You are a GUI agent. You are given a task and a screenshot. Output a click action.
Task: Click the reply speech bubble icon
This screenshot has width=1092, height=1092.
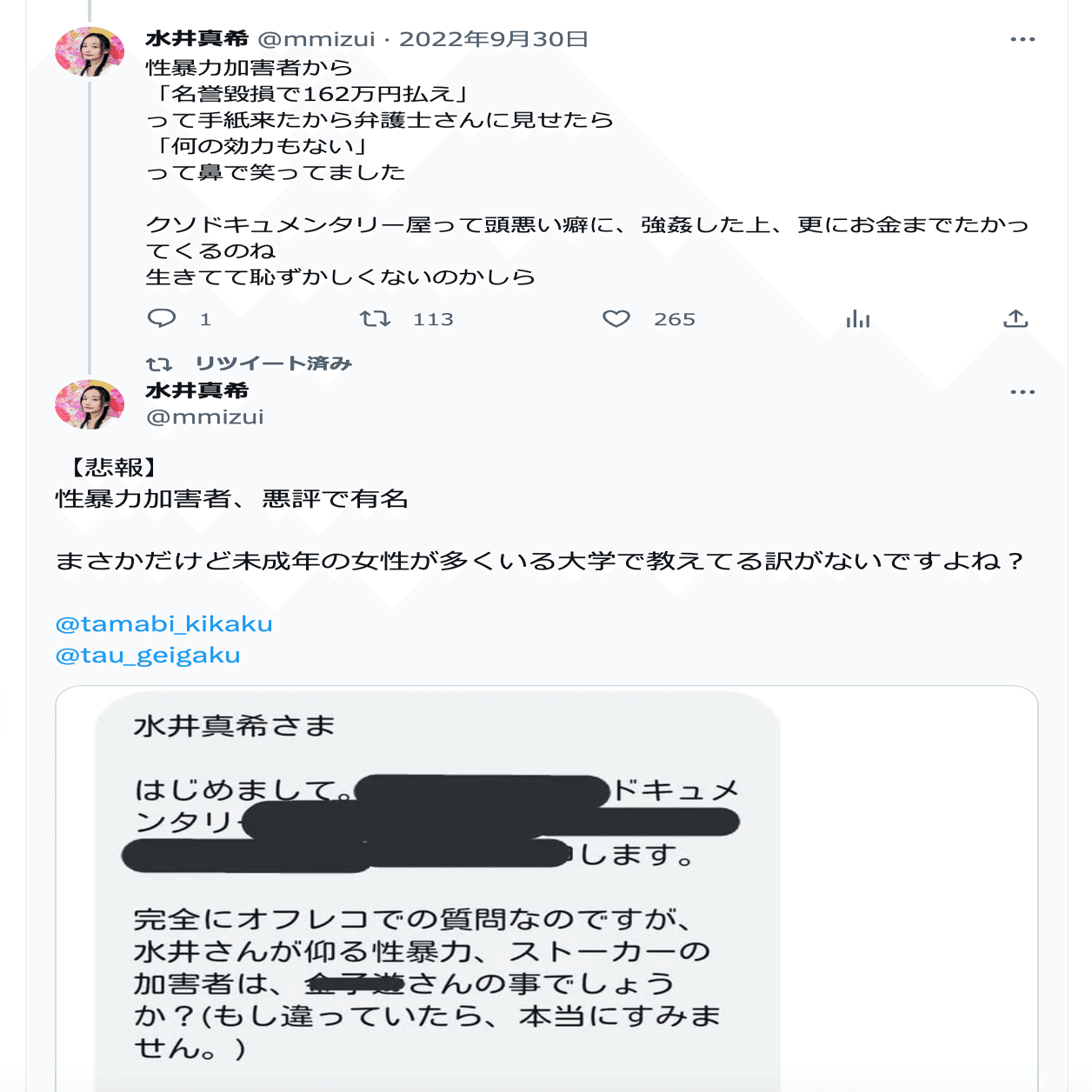point(162,318)
